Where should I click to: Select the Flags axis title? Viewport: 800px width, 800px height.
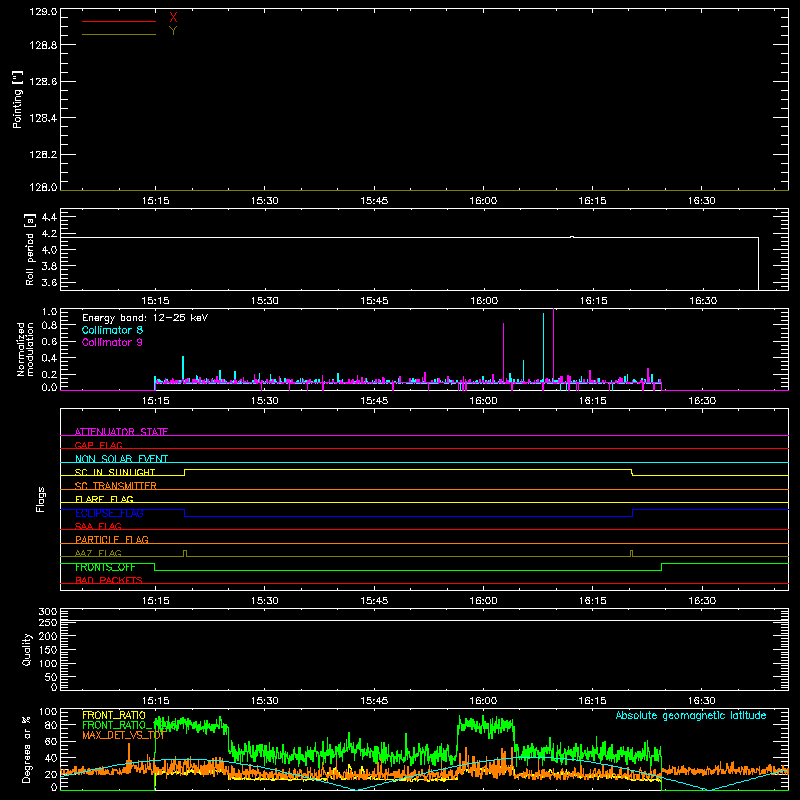(x=40, y=499)
